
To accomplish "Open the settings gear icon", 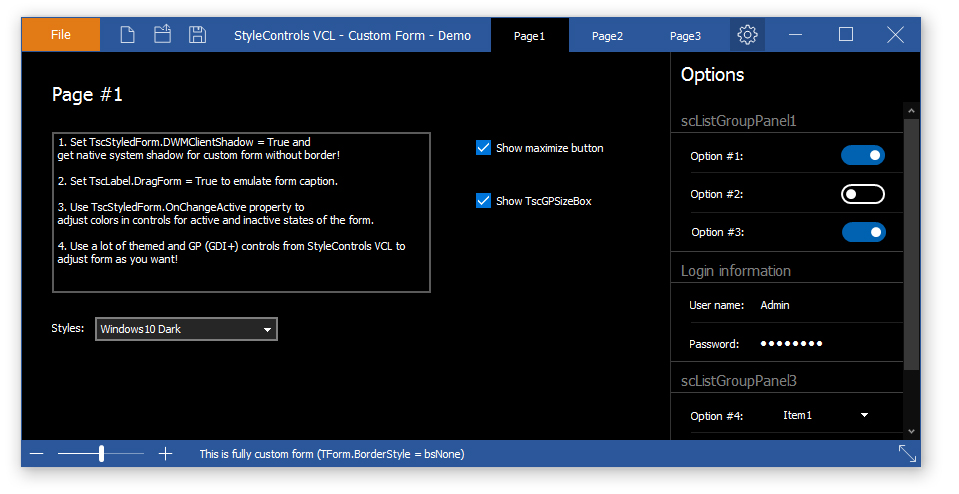I will (x=747, y=35).
